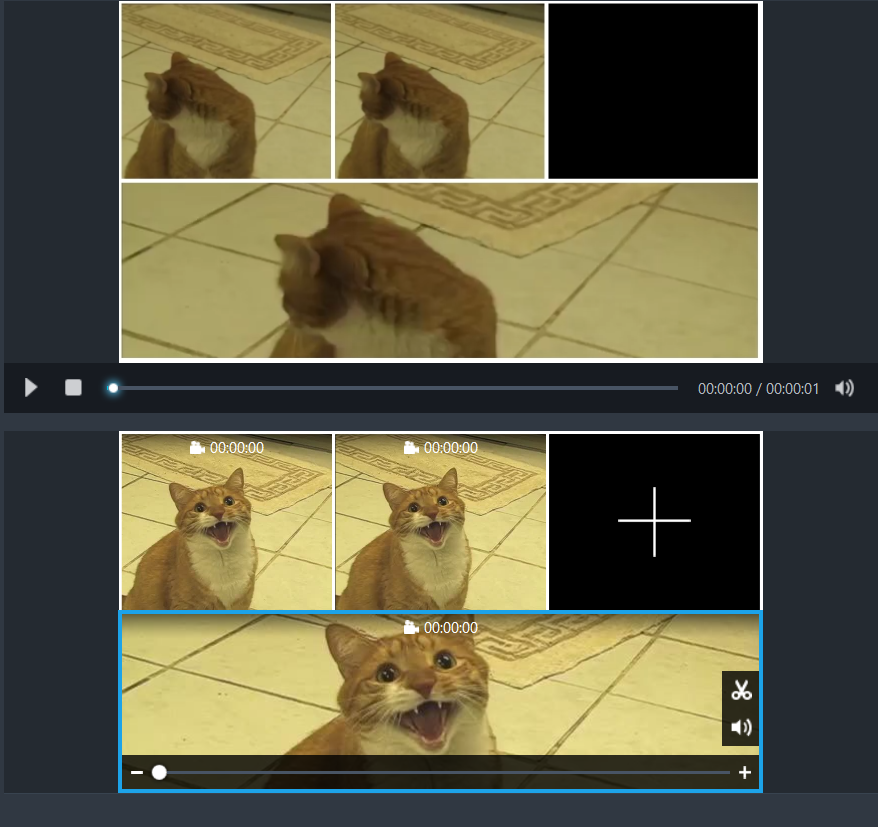The width and height of the screenshot is (878, 827).
Task: Mute the main preview audio
Action: [x=845, y=387]
